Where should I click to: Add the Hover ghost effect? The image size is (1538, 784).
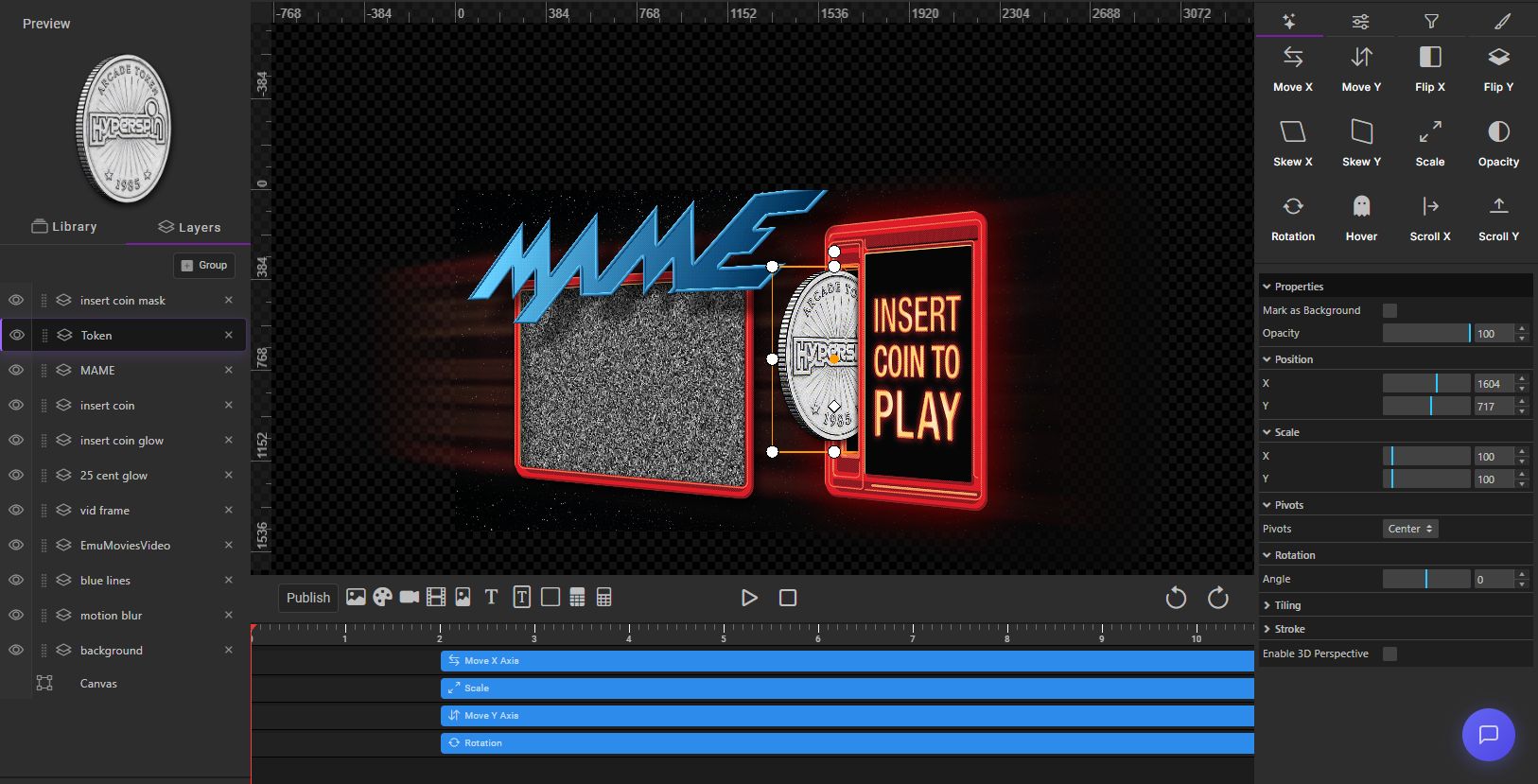point(1361,218)
